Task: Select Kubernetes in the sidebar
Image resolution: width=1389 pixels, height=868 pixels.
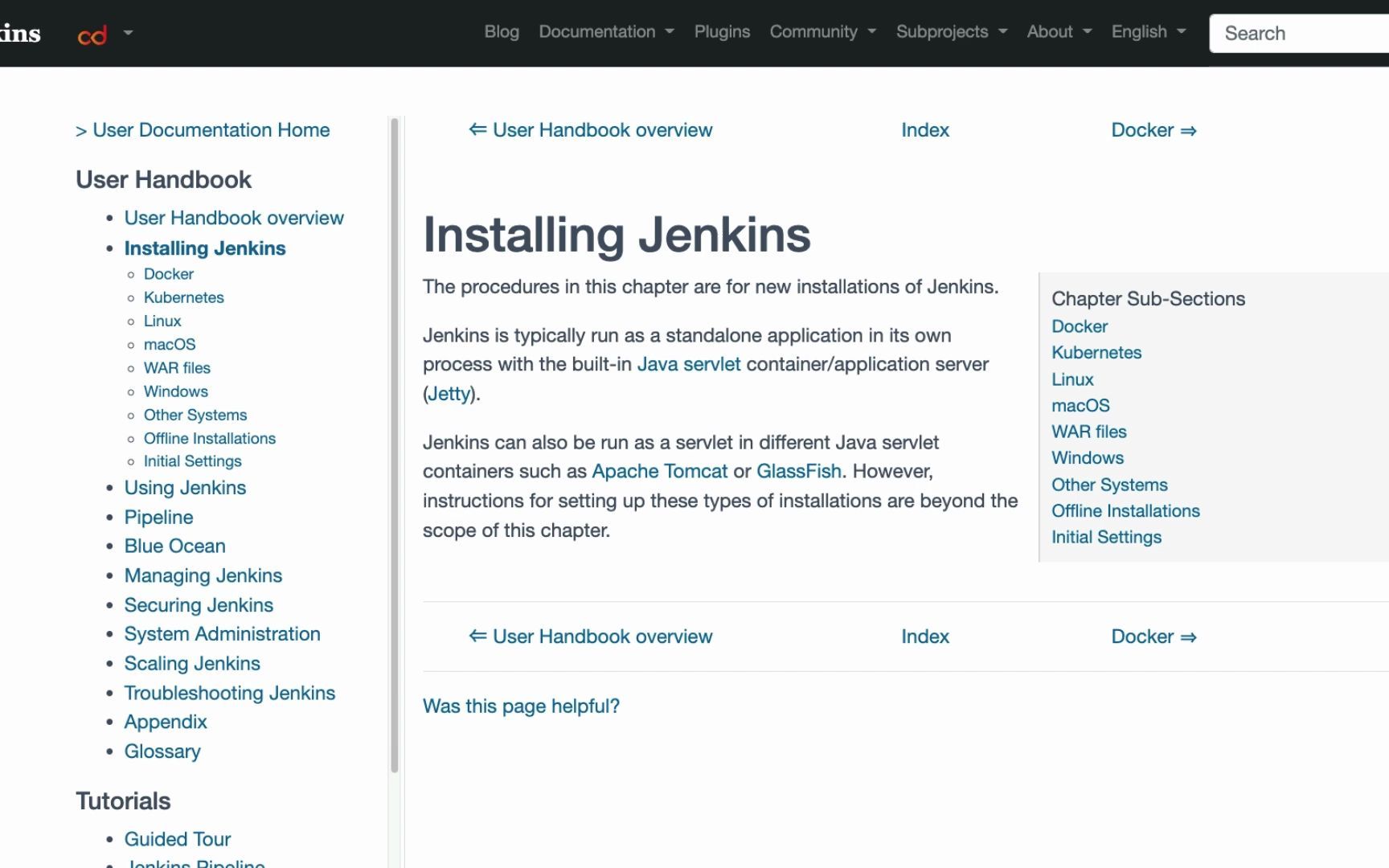Action: [x=183, y=297]
